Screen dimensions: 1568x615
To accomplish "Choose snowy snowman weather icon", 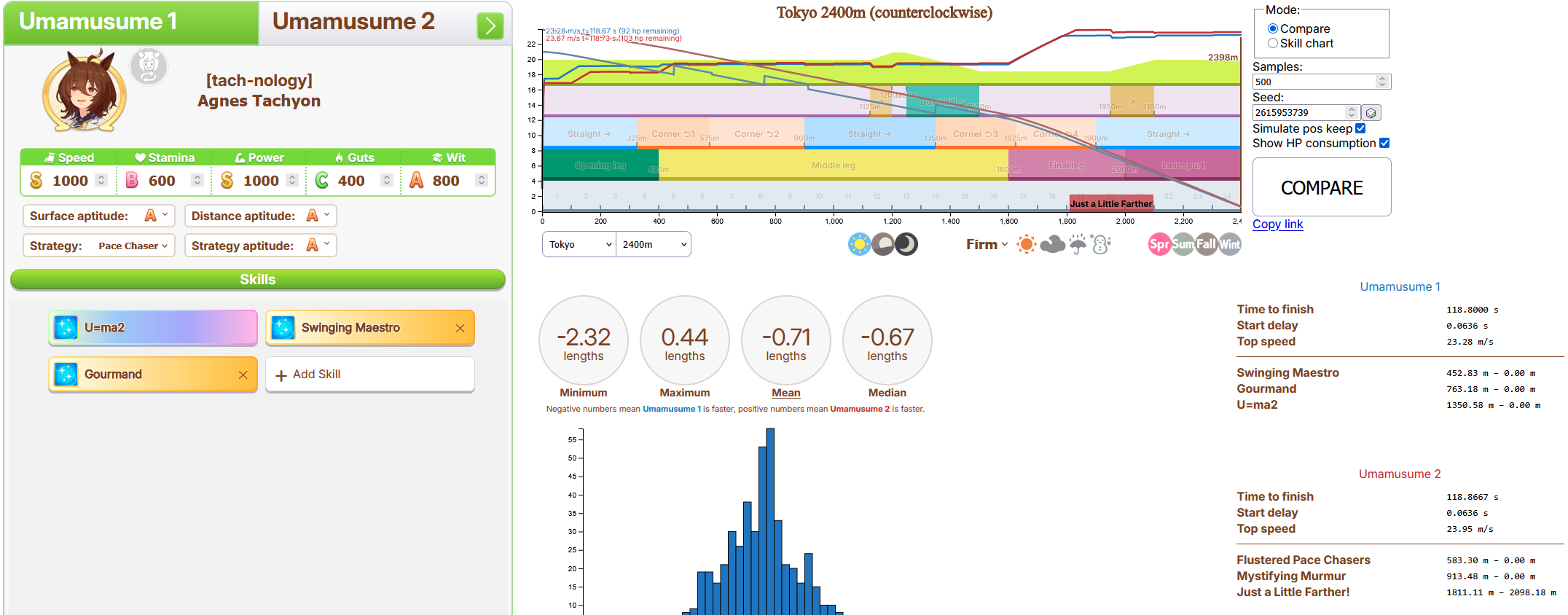I will pos(1101,244).
